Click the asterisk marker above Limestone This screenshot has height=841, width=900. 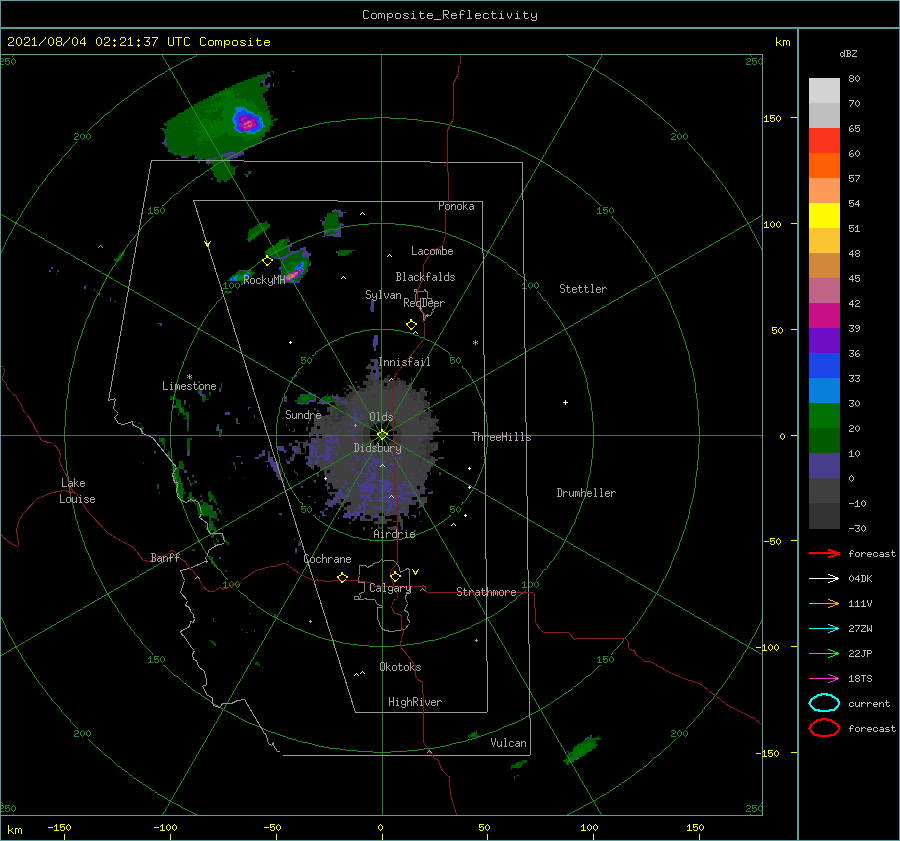tap(189, 377)
